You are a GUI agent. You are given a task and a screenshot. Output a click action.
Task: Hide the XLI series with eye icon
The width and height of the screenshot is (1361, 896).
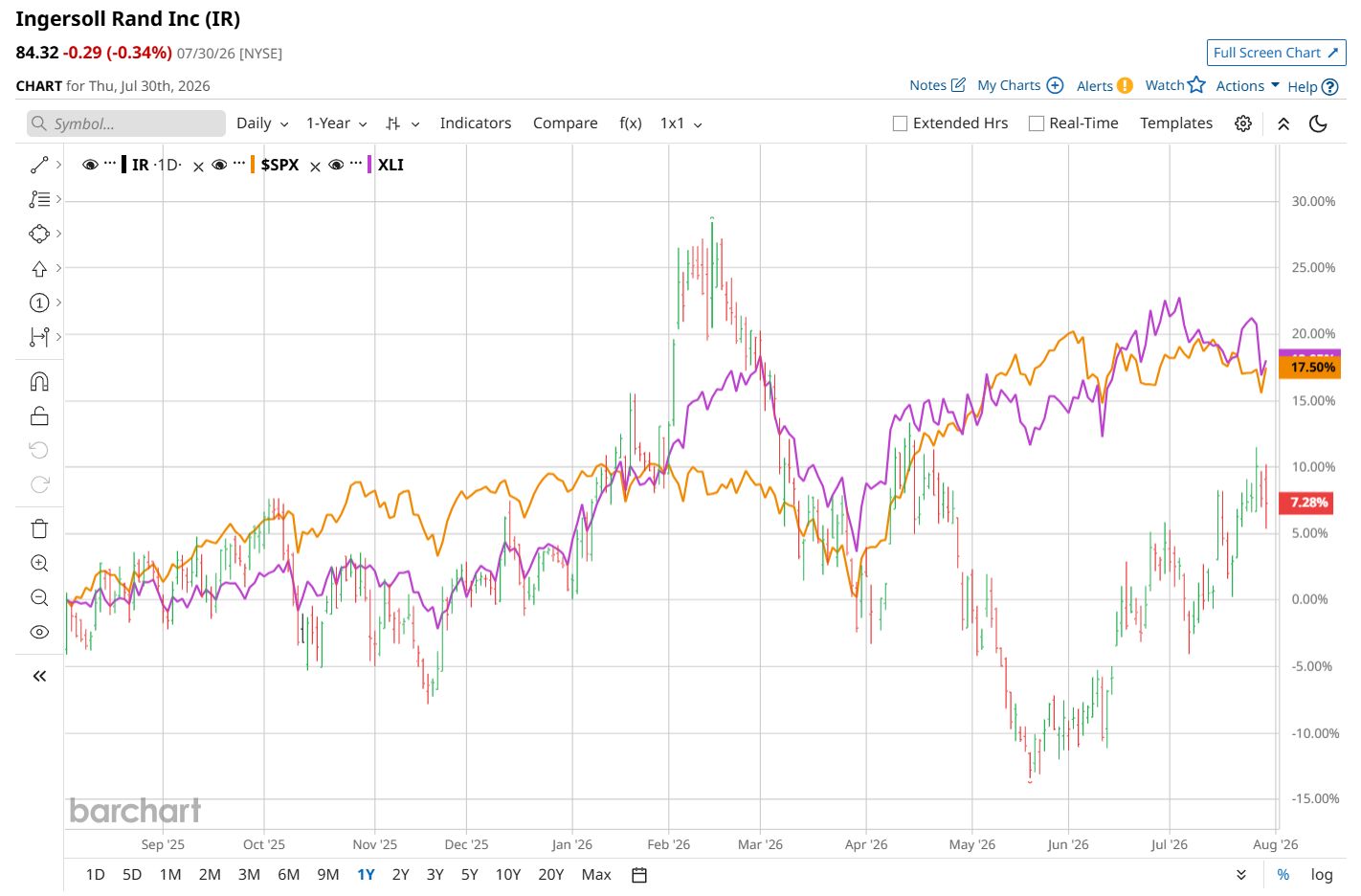click(x=336, y=165)
